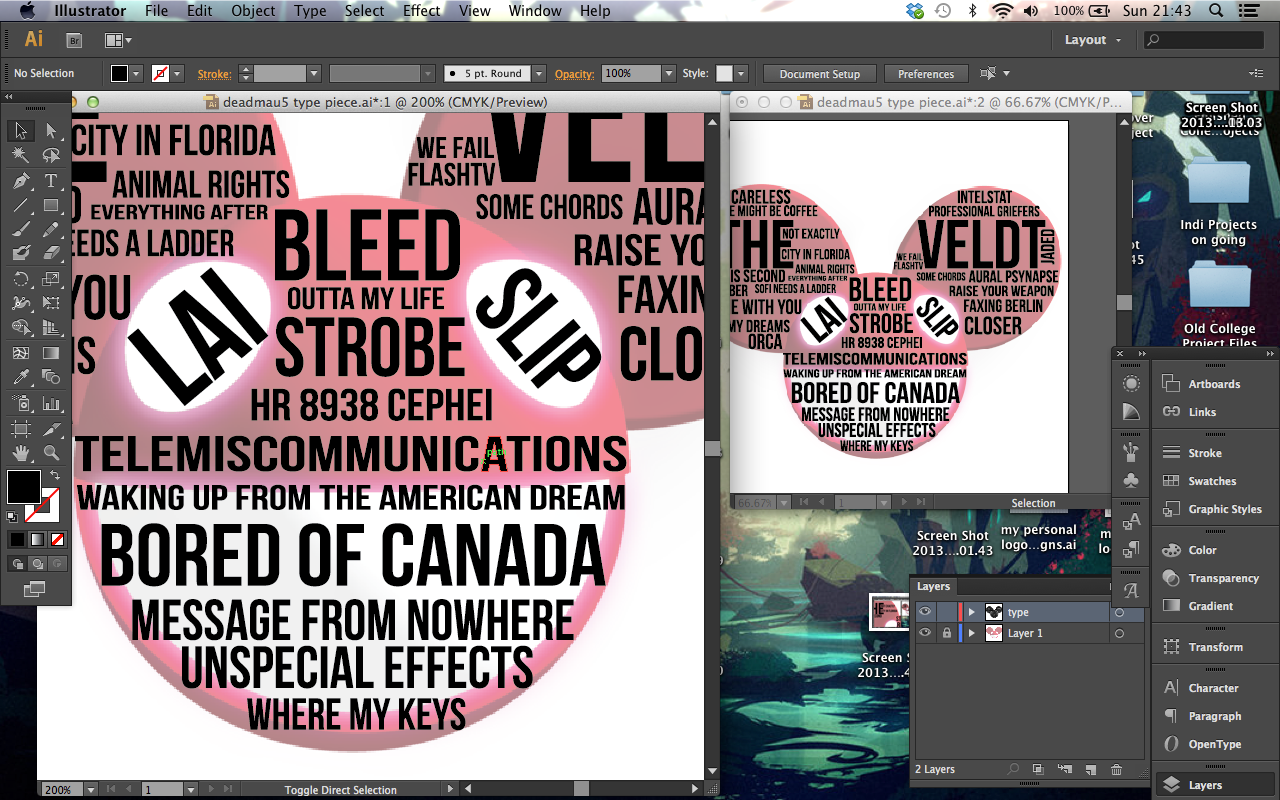Open the Window menu
This screenshot has height=800, width=1280.
(x=535, y=11)
